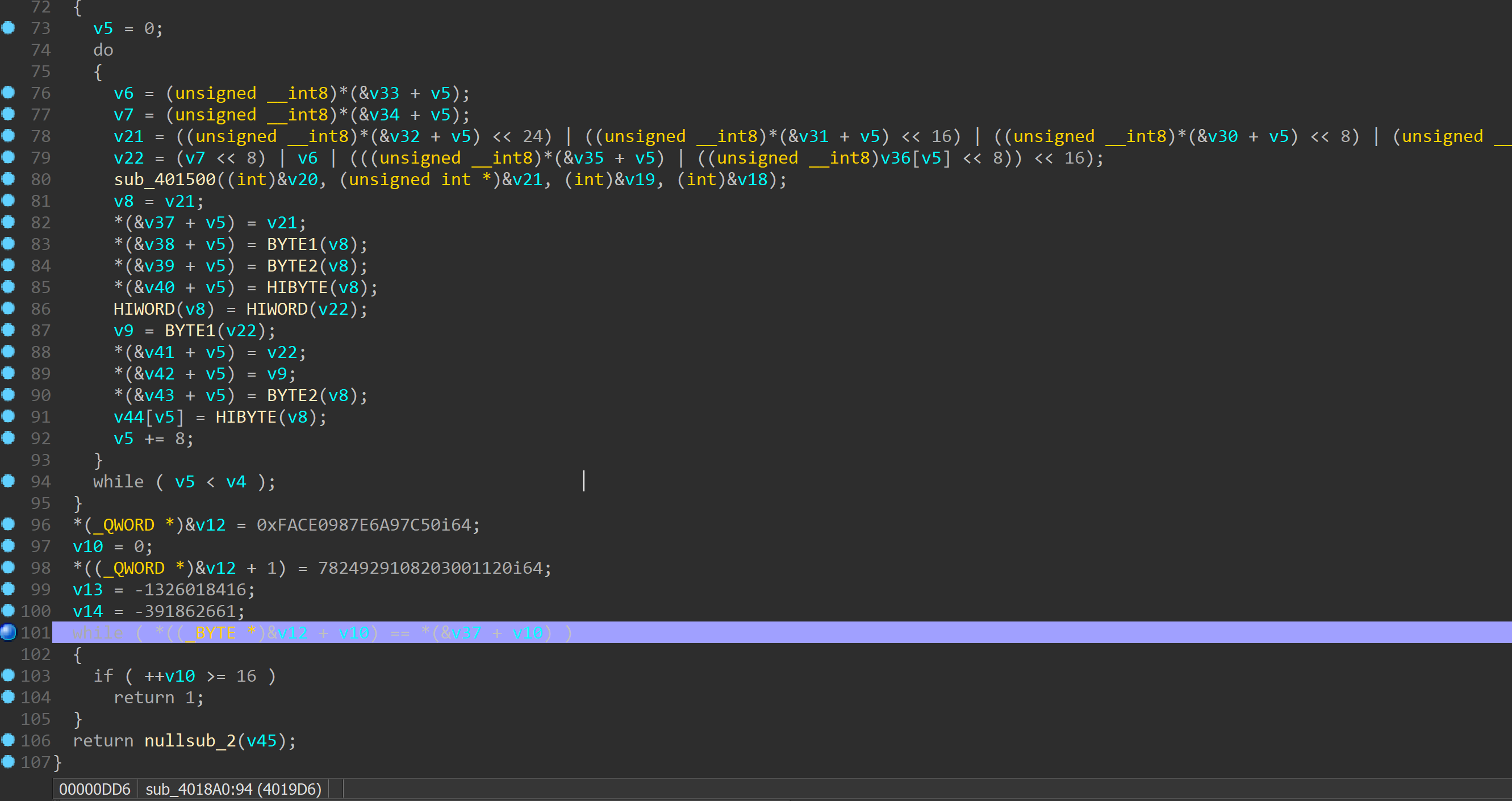This screenshot has width=1512, height=801.
Task: Toggle breakpoint on the return 1 line
Action: click(8, 697)
